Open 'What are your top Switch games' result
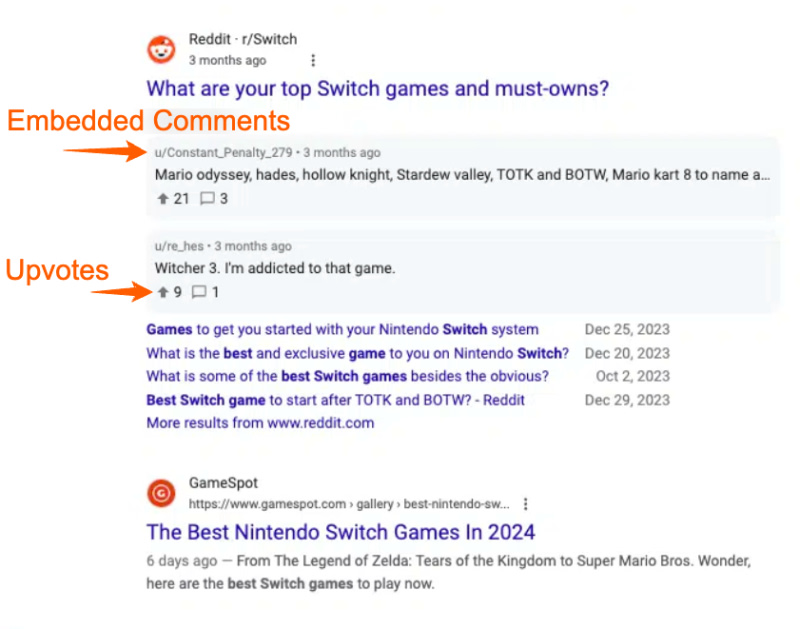The image size is (800, 629). [377, 88]
